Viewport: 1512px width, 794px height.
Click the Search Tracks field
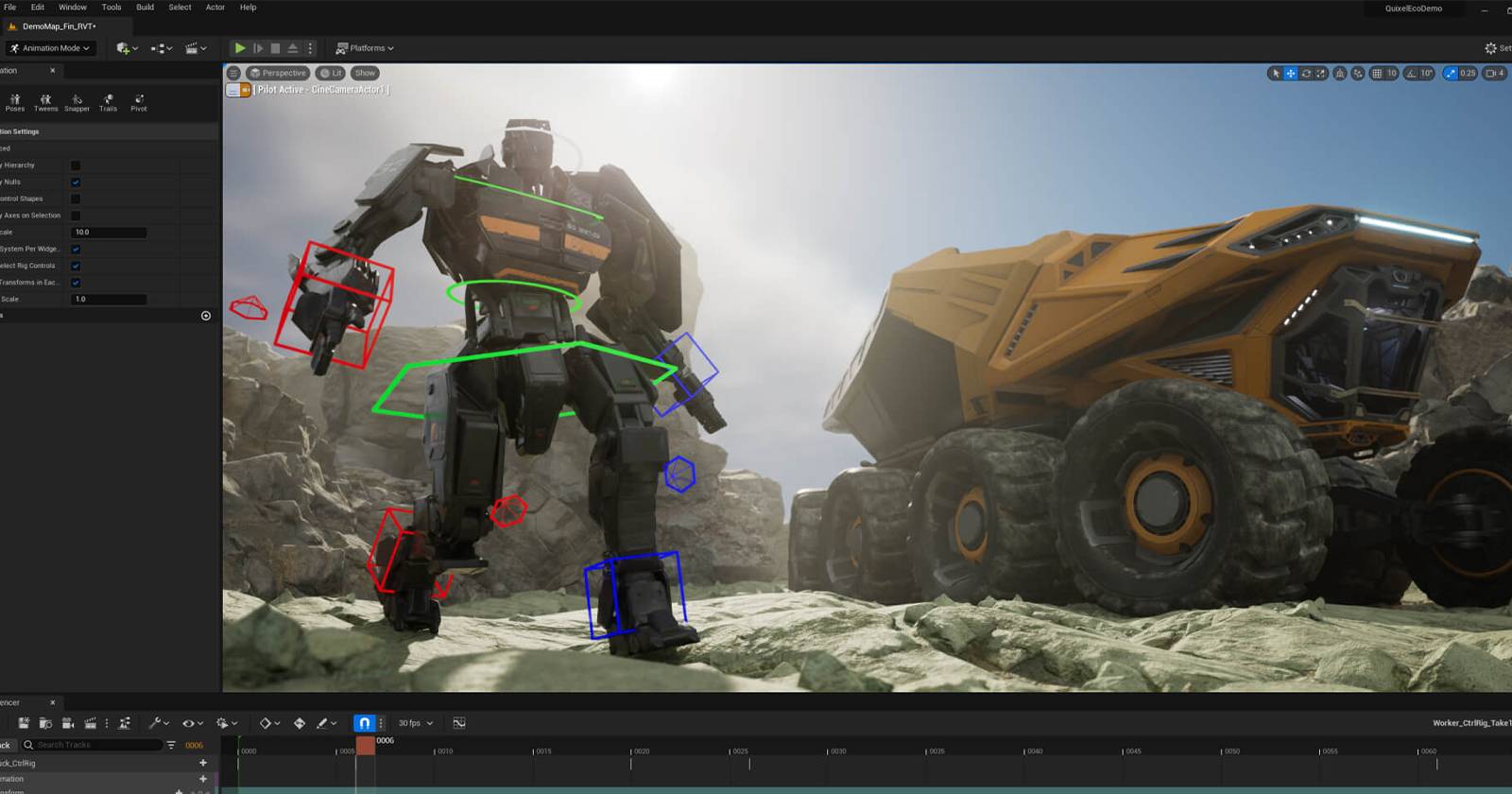tap(94, 745)
